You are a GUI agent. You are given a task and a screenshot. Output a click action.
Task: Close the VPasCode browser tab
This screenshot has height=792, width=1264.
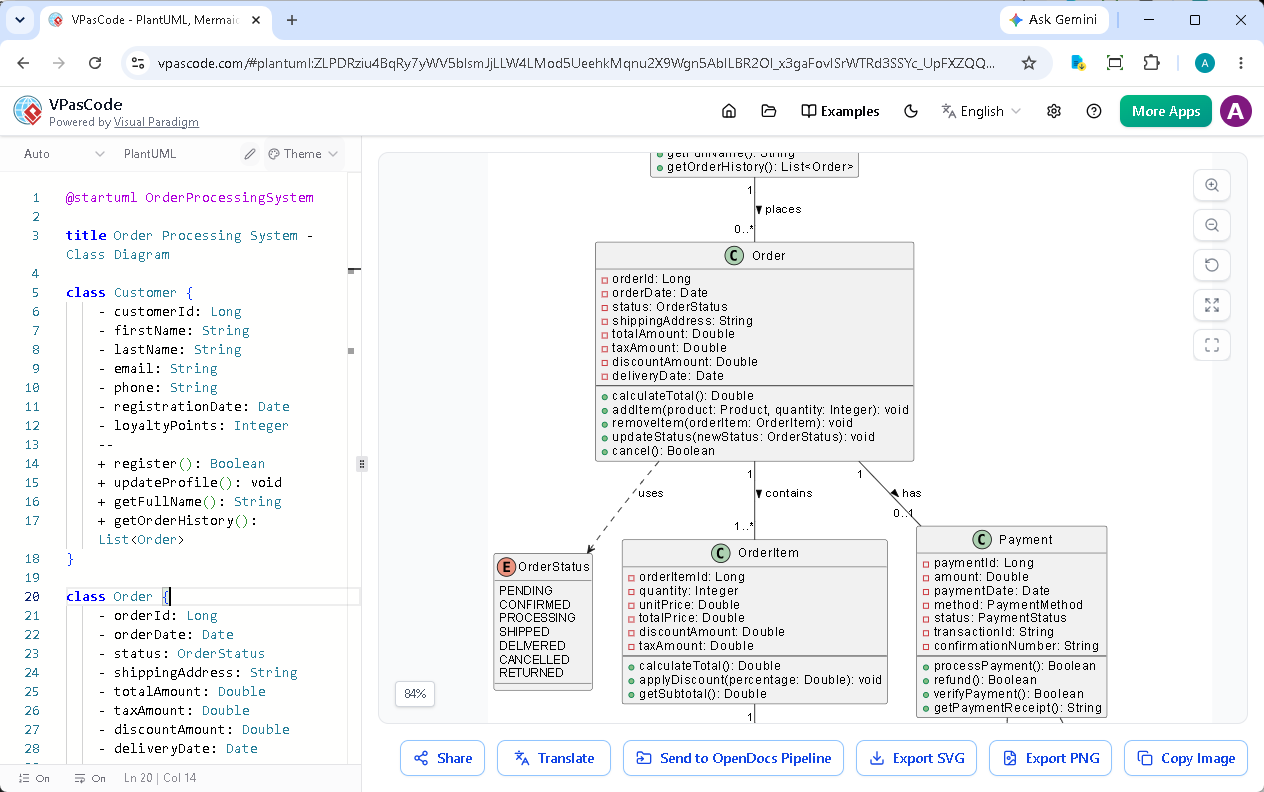256,20
